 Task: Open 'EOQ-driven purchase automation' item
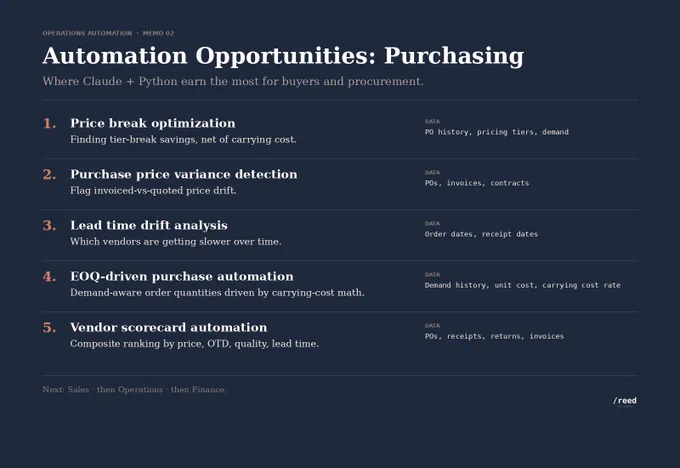[x=182, y=276]
